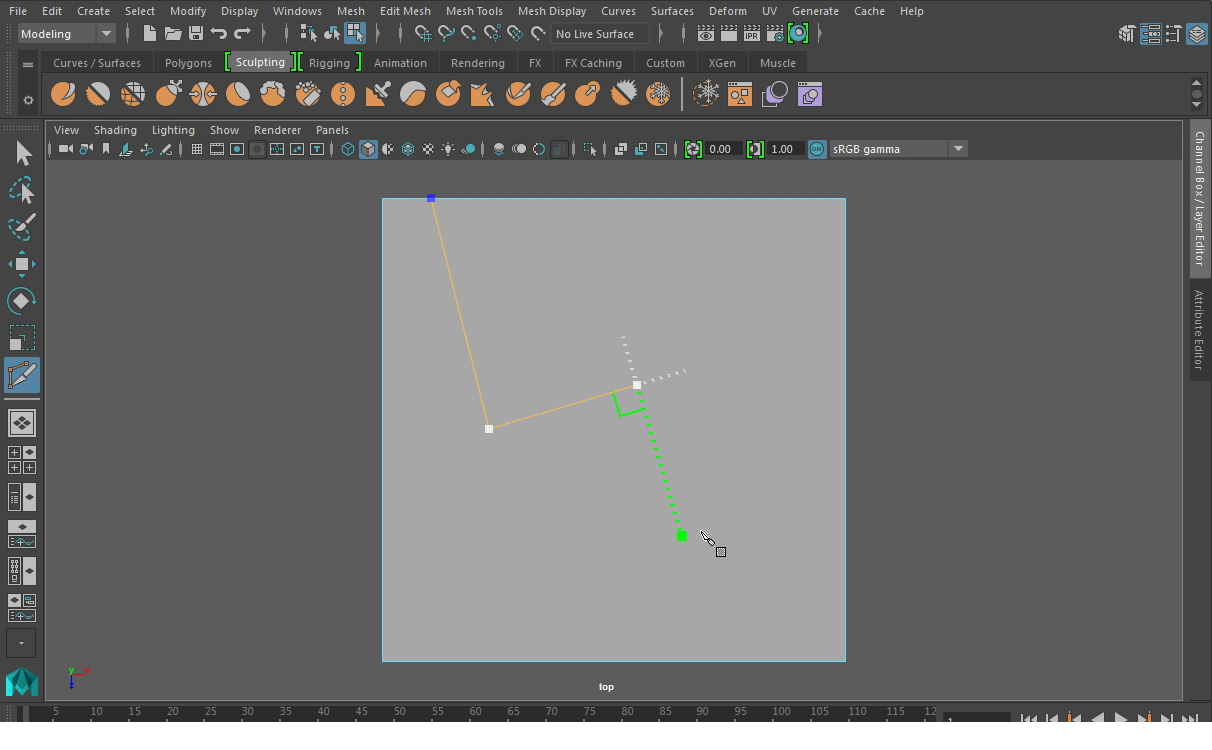Redo the last action
Viewport: 1212px width, 750px height.
[x=241, y=34]
